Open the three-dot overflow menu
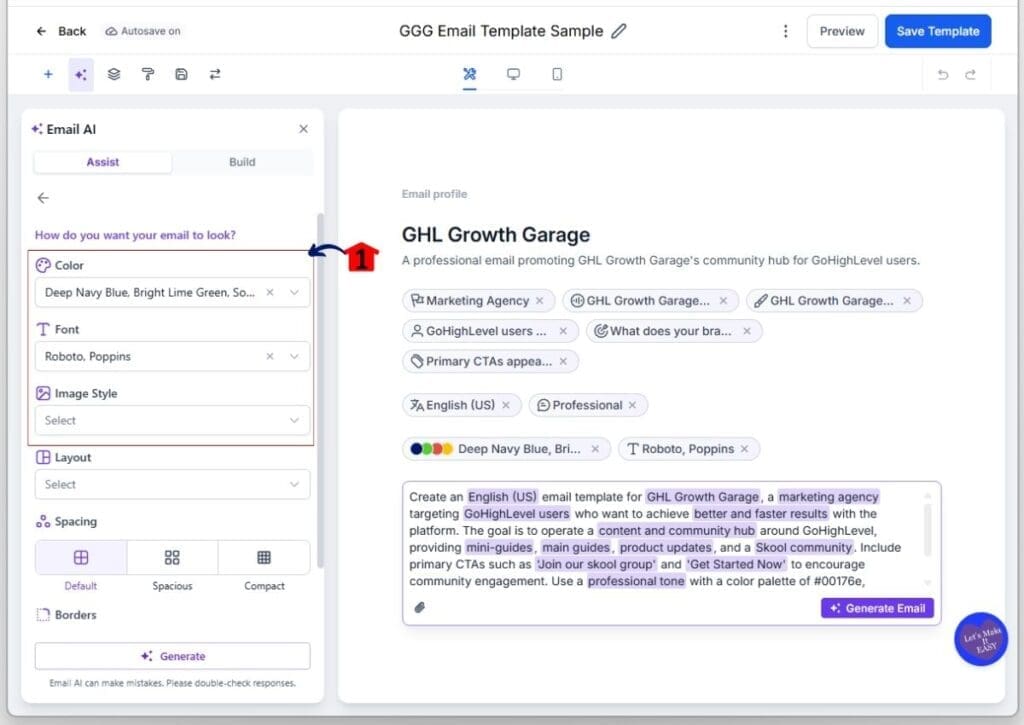Viewport: 1024px width, 725px height. pos(786,31)
